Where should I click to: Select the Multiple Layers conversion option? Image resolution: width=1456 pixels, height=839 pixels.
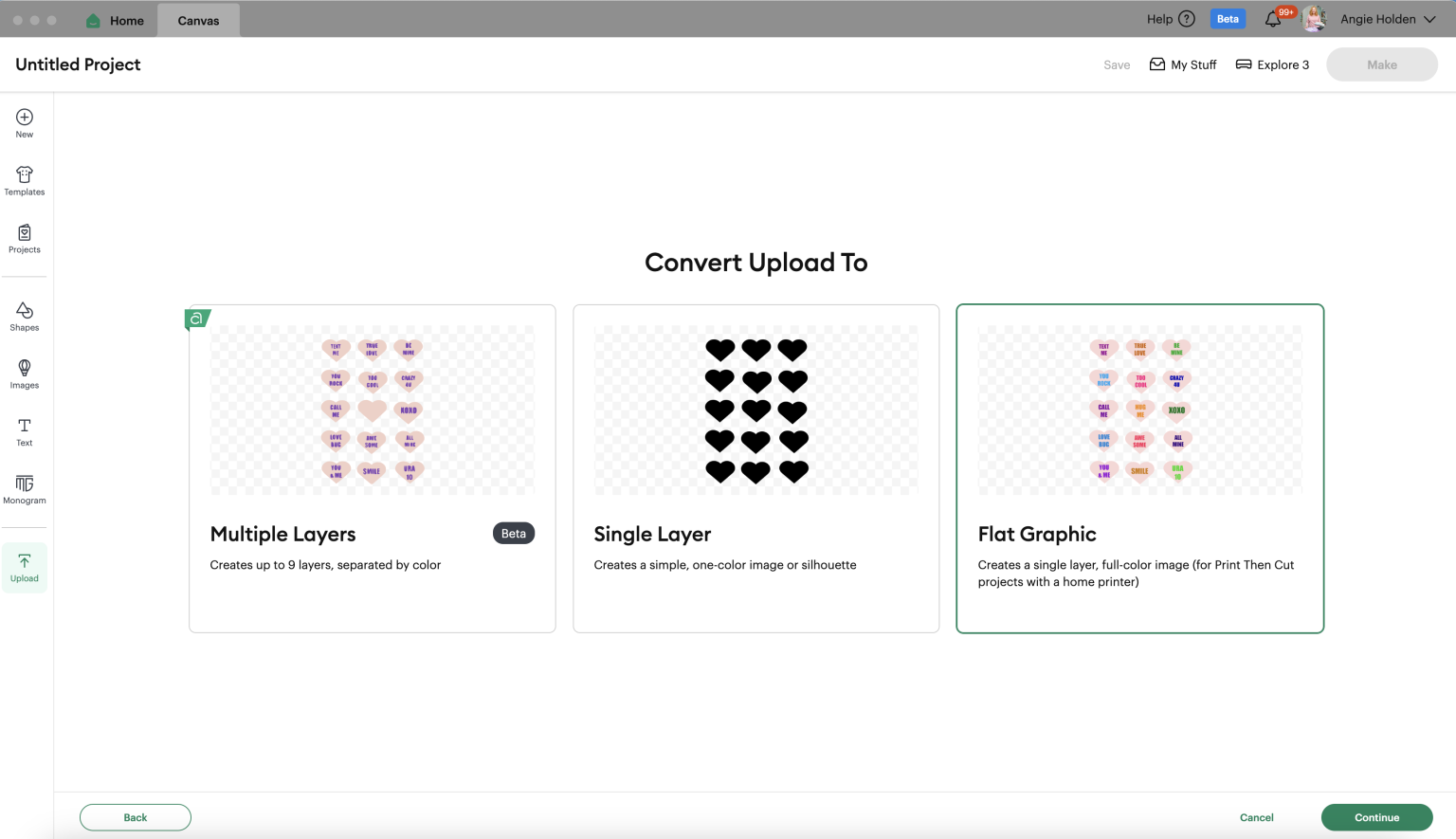click(x=372, y=468)
